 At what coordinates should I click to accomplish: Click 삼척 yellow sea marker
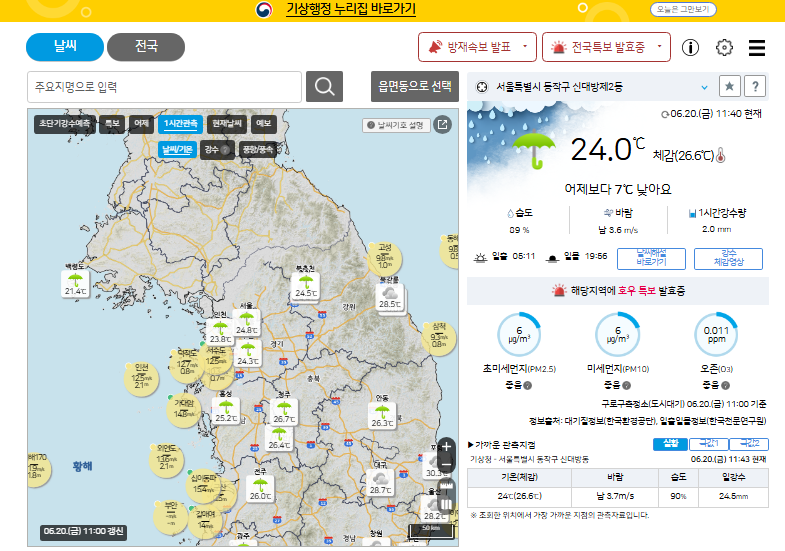pyautogui.click(x=439, y=338)
